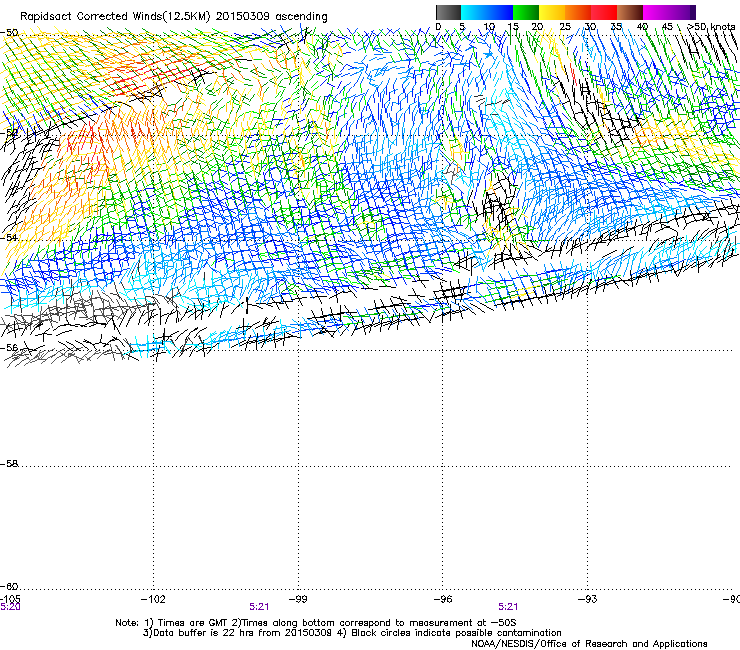Click the purple 5:20 time label
740x650 pixels.
[10, 607]
